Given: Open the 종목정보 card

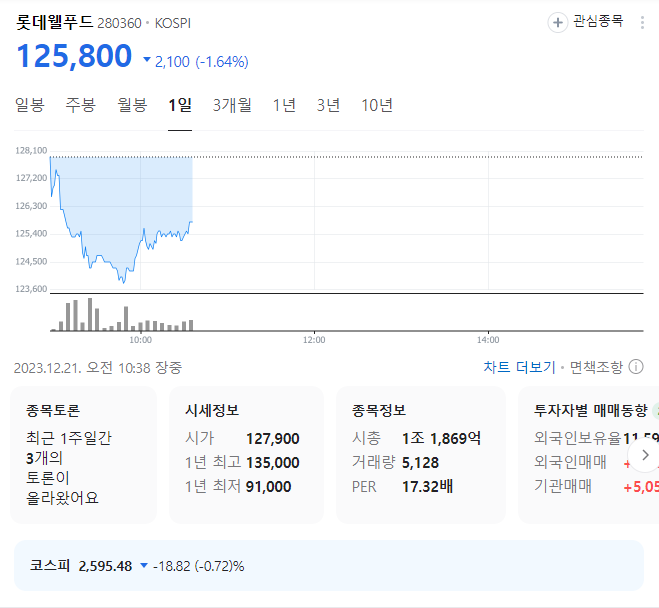Looking at the screenshot, I should coord(421,455).
